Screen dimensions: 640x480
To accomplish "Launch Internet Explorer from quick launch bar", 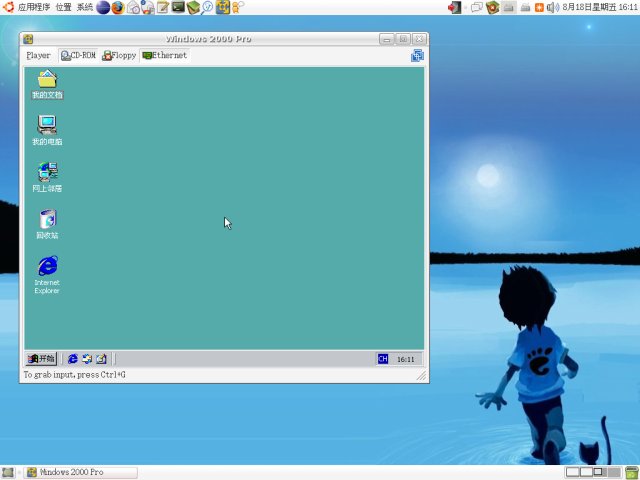I will pos(73,359).
